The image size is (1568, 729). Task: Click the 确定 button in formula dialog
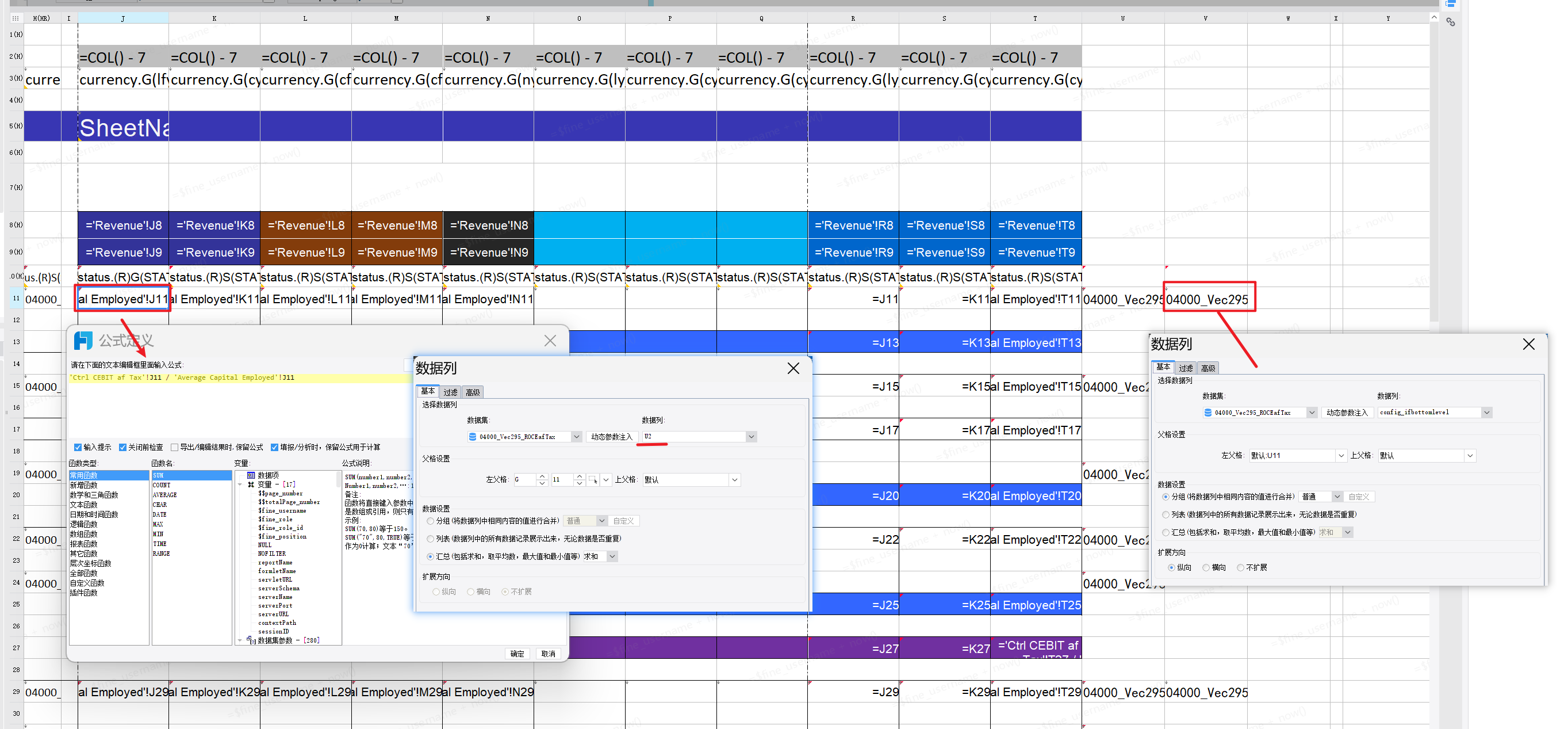(517, 654)
